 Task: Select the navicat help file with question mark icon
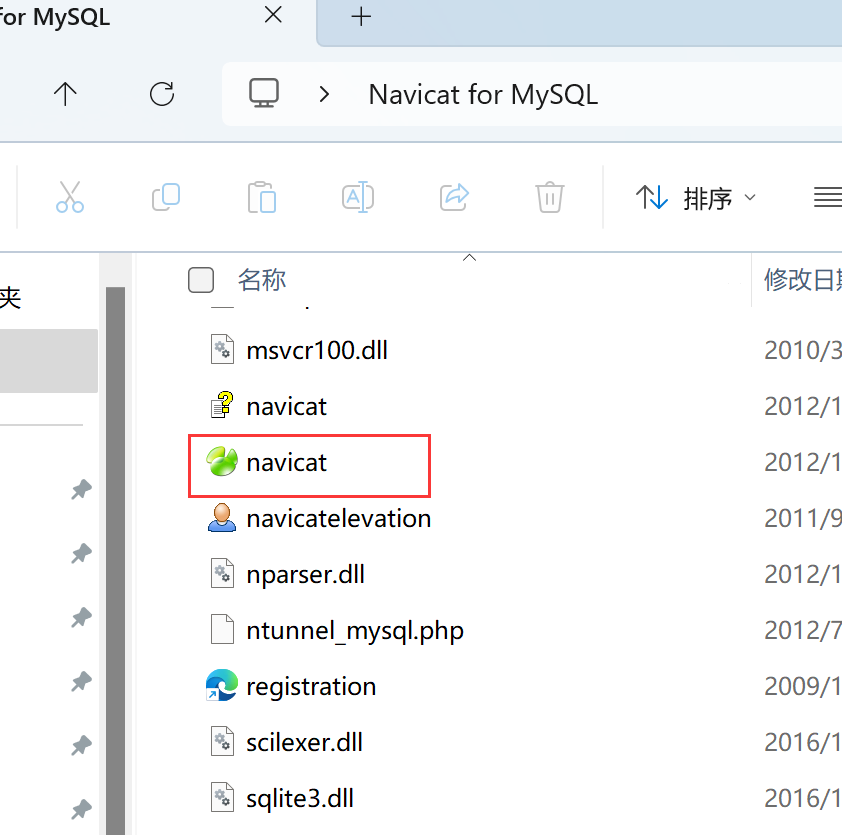click(222, 405)
